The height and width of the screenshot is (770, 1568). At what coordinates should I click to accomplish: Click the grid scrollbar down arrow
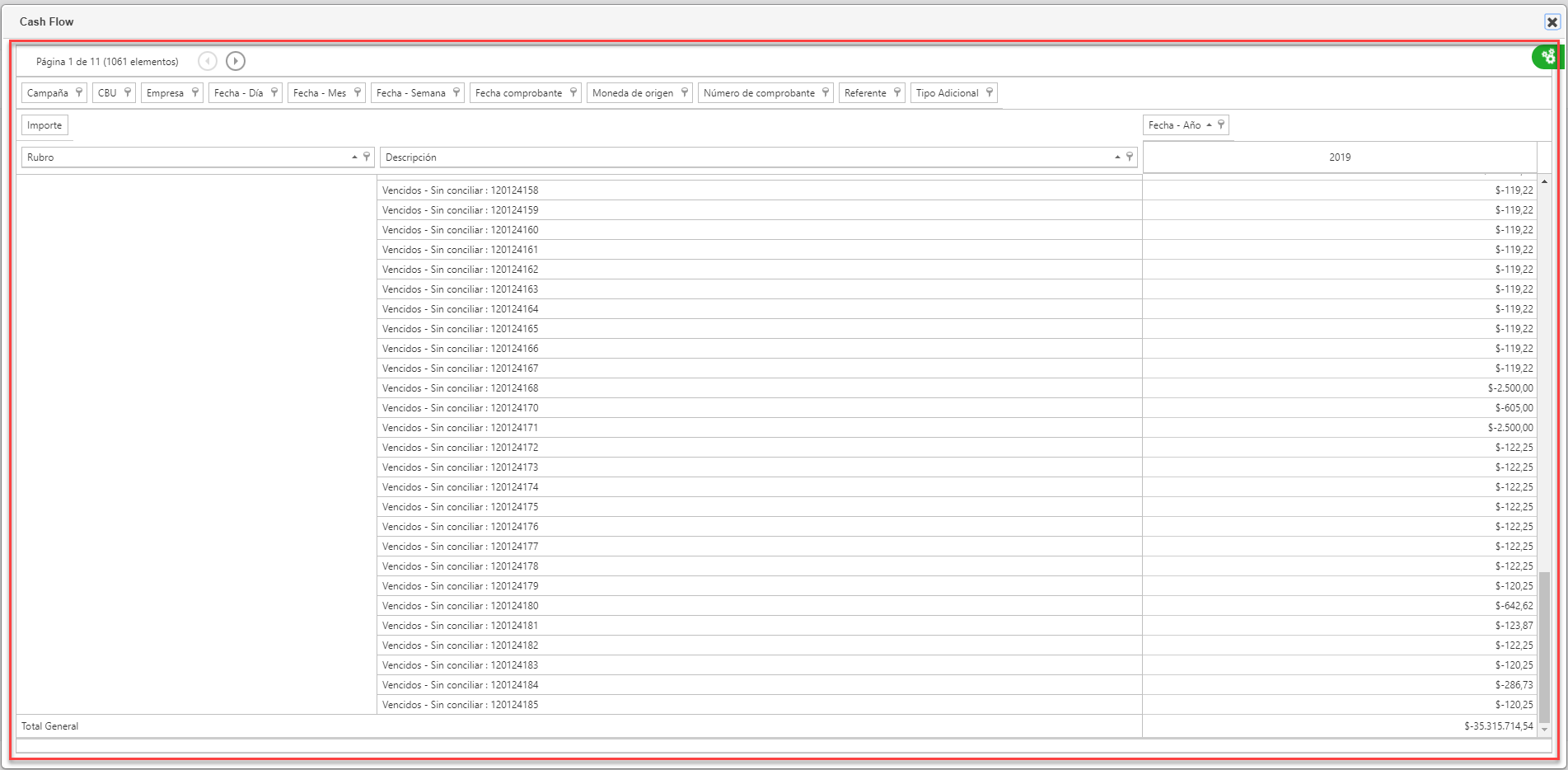pyautogui.click(x=1544, y=730)
